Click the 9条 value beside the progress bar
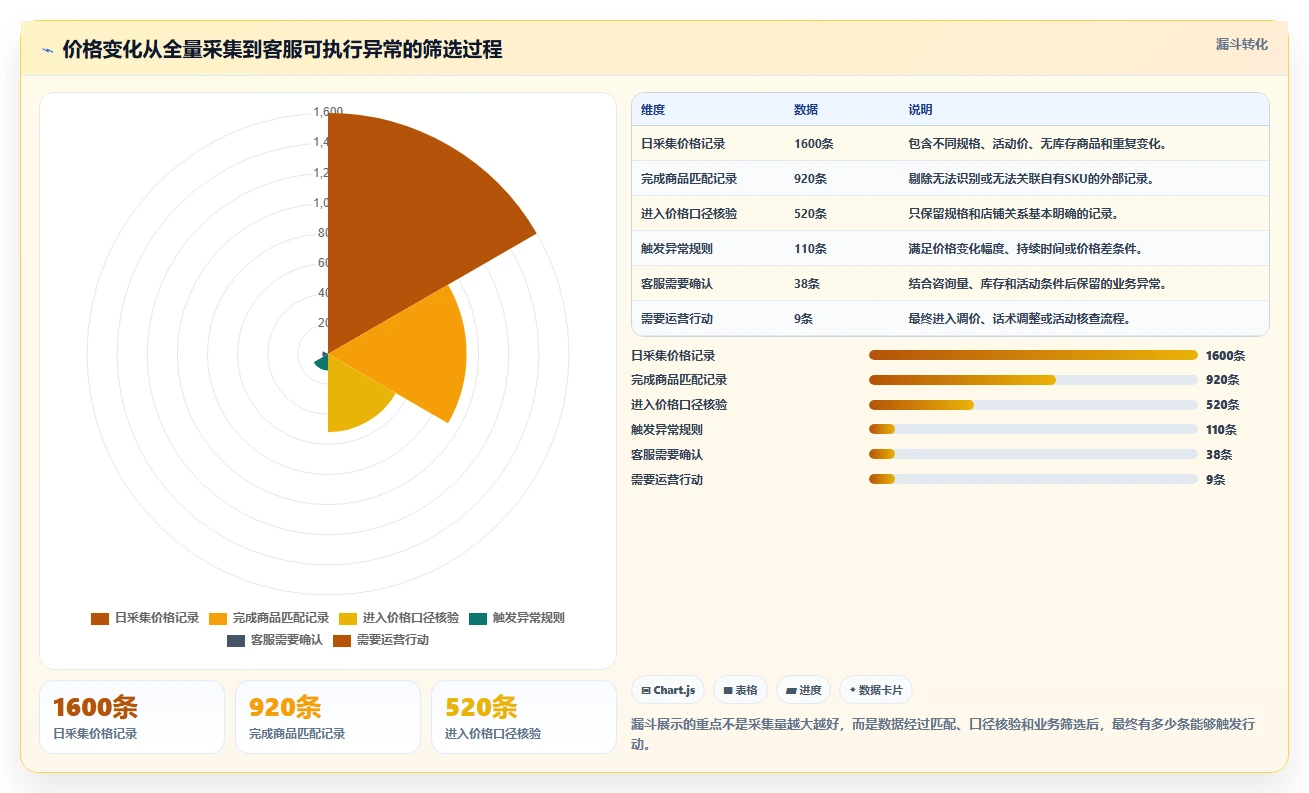The image size is (1309, 793). [x=1215, y=480]
